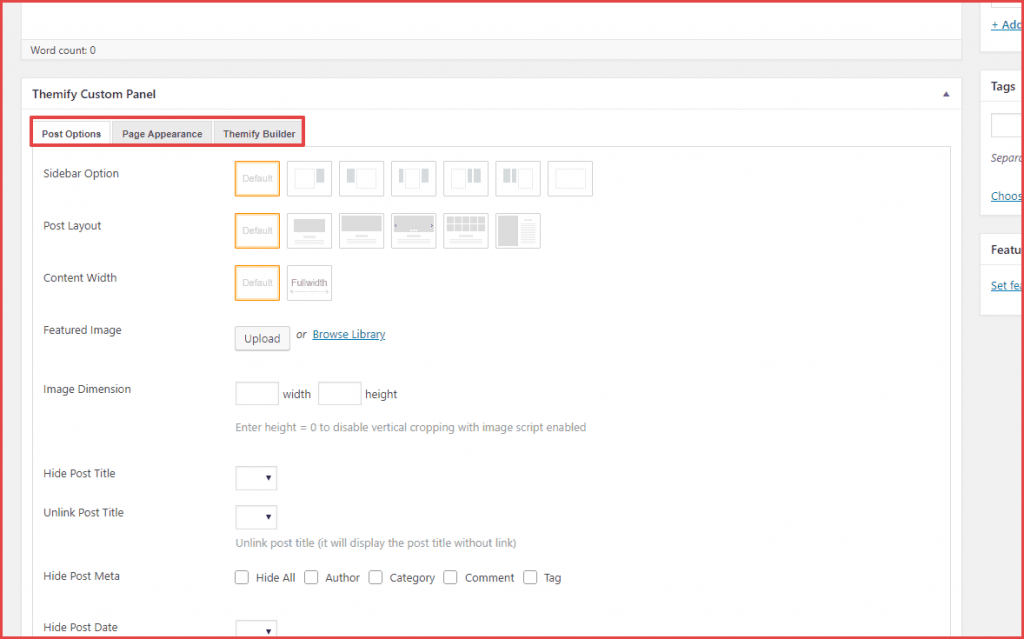This screenshot has height=639, width=1024.
Task: Open the Themify Builder tab
Action: [259, 133]
